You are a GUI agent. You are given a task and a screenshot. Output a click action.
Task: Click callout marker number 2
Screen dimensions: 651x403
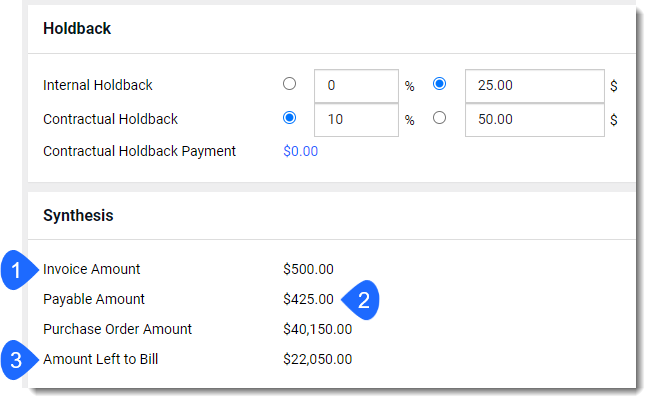pos(362,300)
